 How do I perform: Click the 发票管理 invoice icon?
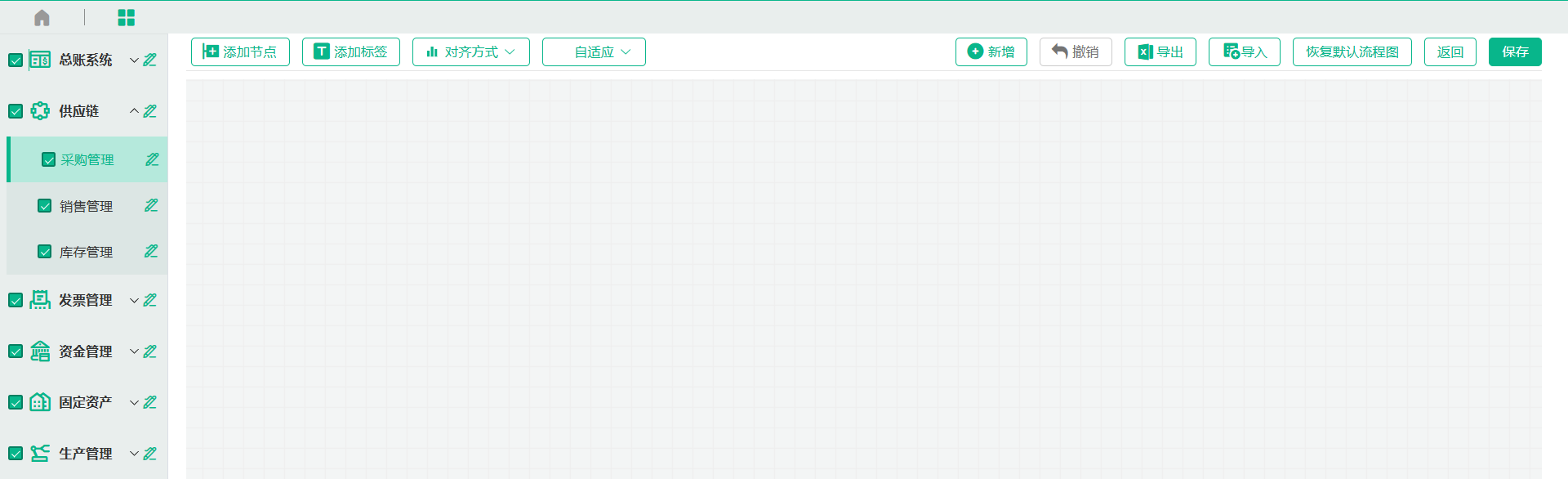tap(40, 300)
